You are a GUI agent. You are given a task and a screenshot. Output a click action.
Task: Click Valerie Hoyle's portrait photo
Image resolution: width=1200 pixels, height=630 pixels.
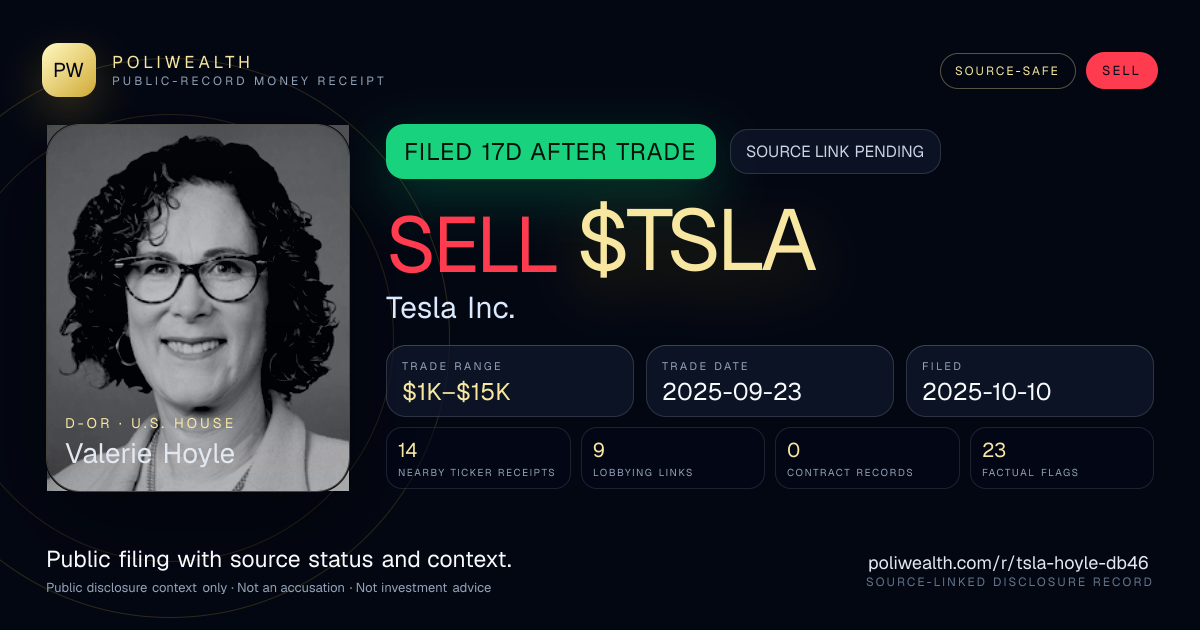tap(198, 308)
